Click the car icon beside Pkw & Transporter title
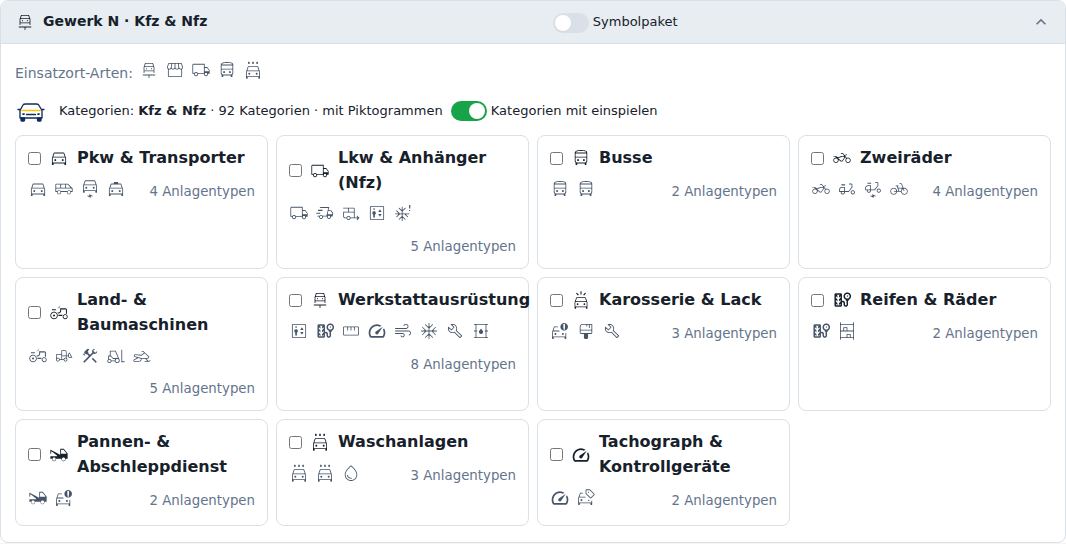The width and height of the screenshot is (1066, 544). [59, 158]
